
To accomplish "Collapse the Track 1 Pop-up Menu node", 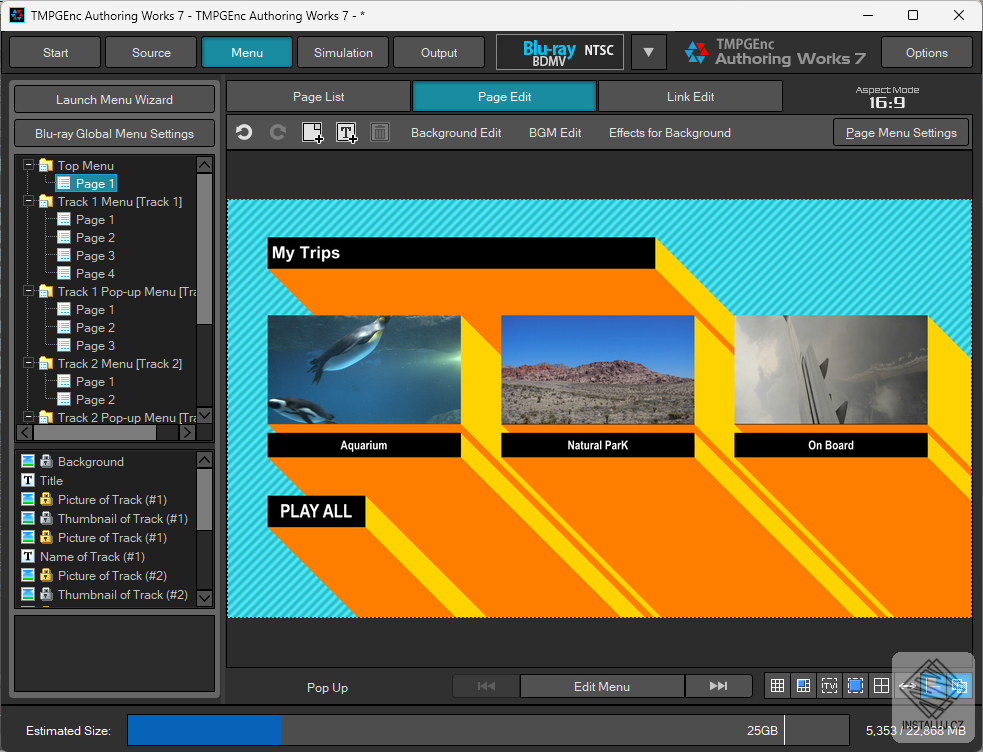I will tap(28, 291).
